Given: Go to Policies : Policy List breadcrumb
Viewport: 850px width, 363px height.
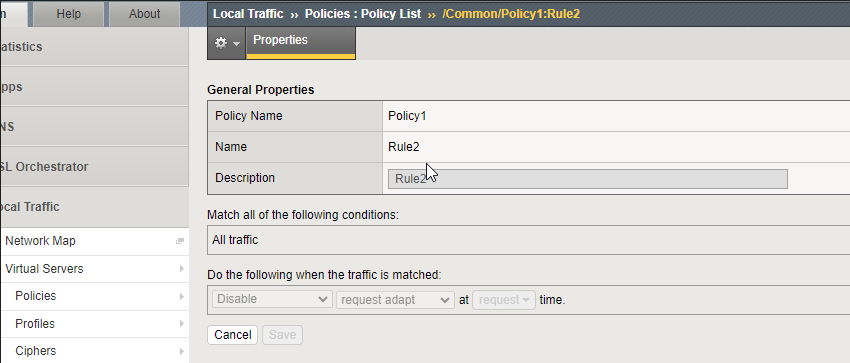Looking at the screenshot, I should click(x=363, y=14).
